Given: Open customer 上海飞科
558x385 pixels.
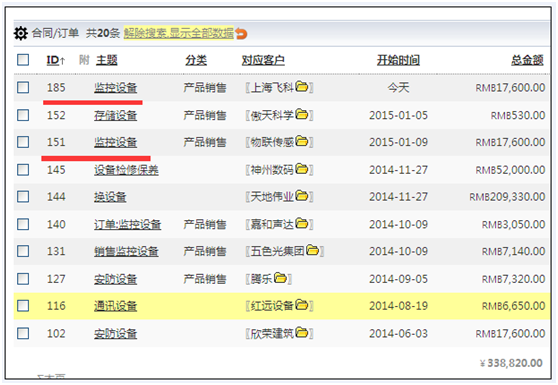Looking at the screenshot, I should (272, 88).
